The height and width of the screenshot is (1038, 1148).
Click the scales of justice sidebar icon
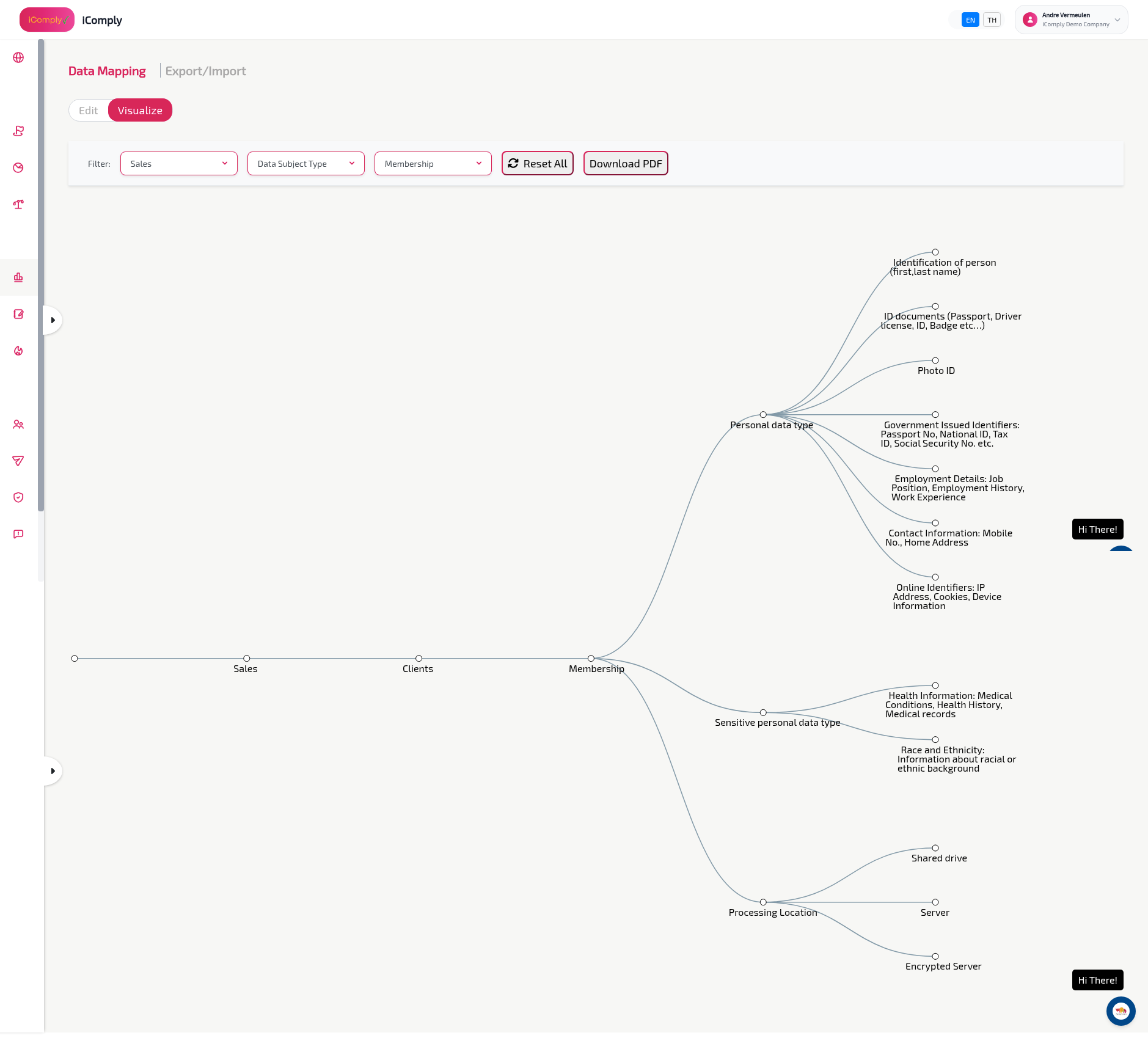tap(18, 205)
